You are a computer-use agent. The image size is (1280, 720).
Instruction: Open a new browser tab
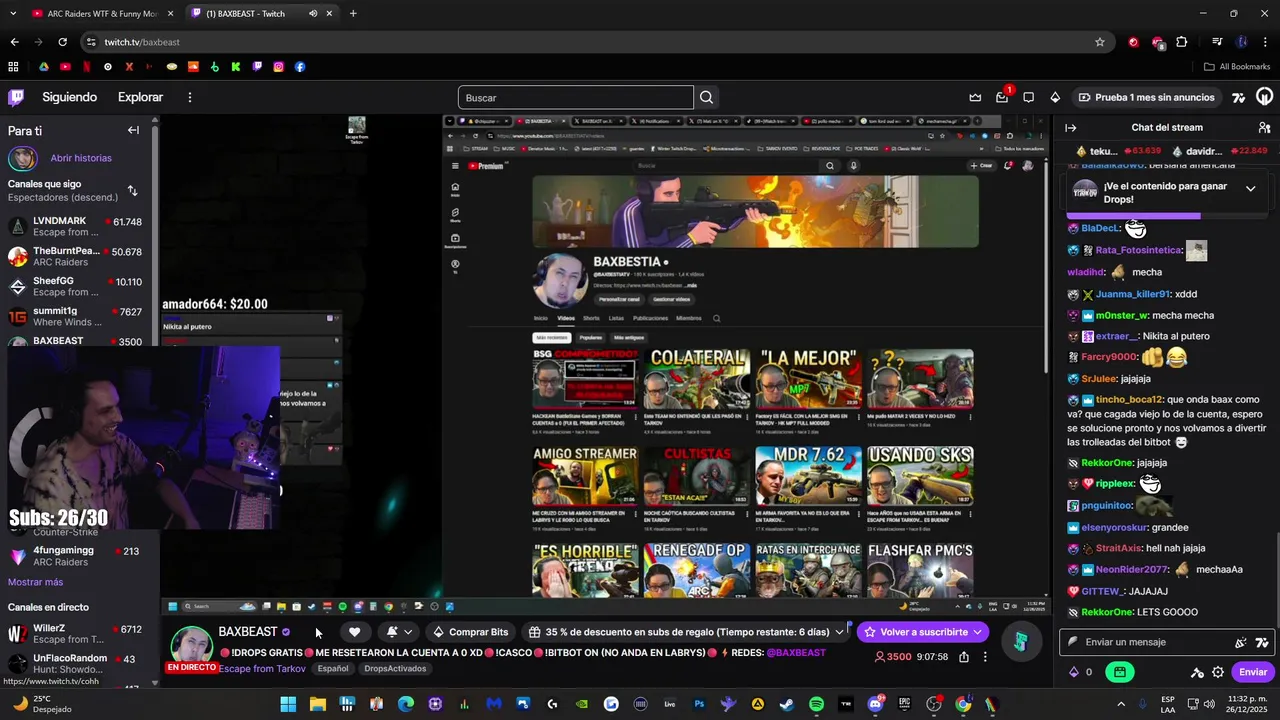353,13
